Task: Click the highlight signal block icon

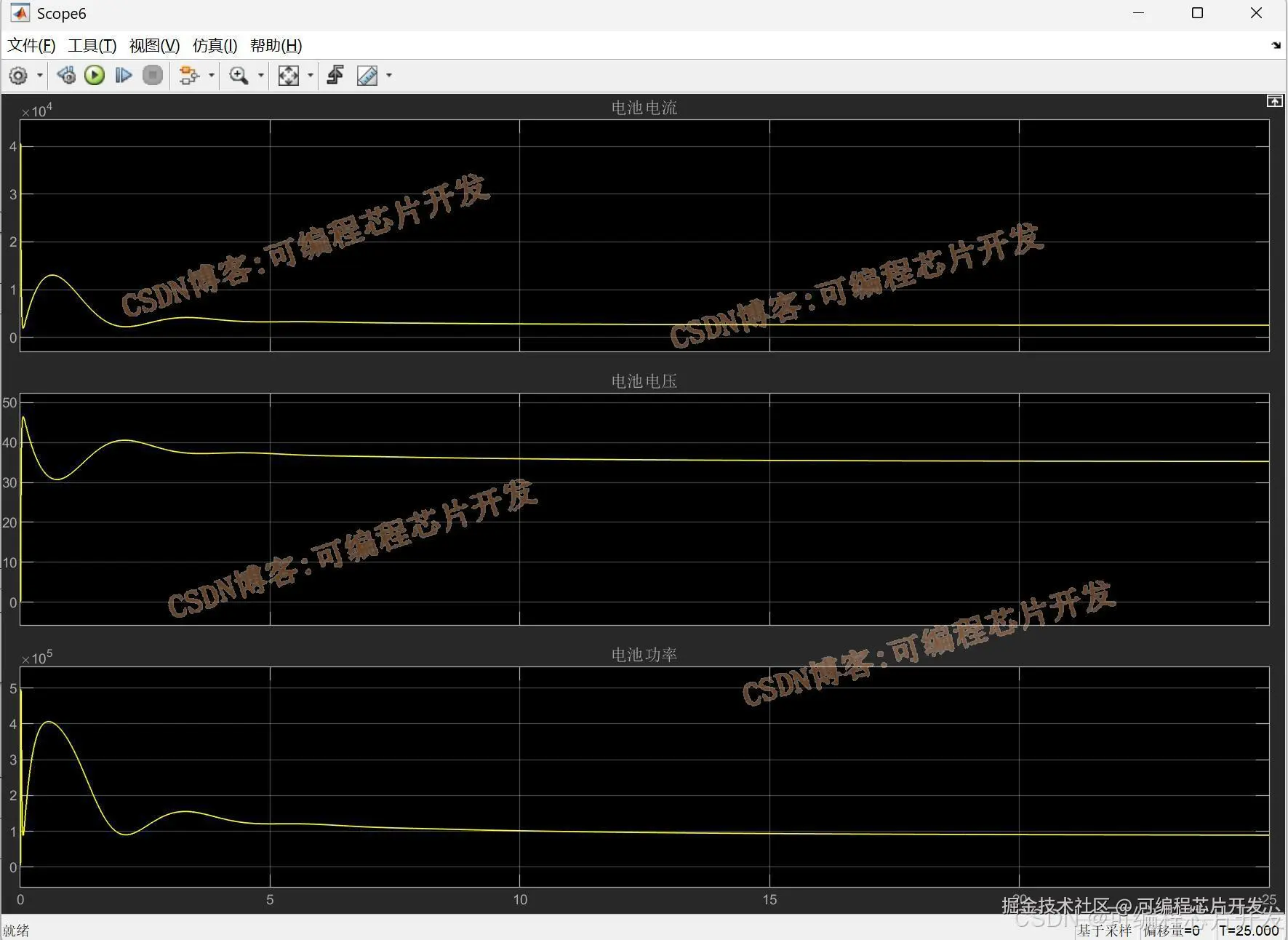Action: (189, 76)
